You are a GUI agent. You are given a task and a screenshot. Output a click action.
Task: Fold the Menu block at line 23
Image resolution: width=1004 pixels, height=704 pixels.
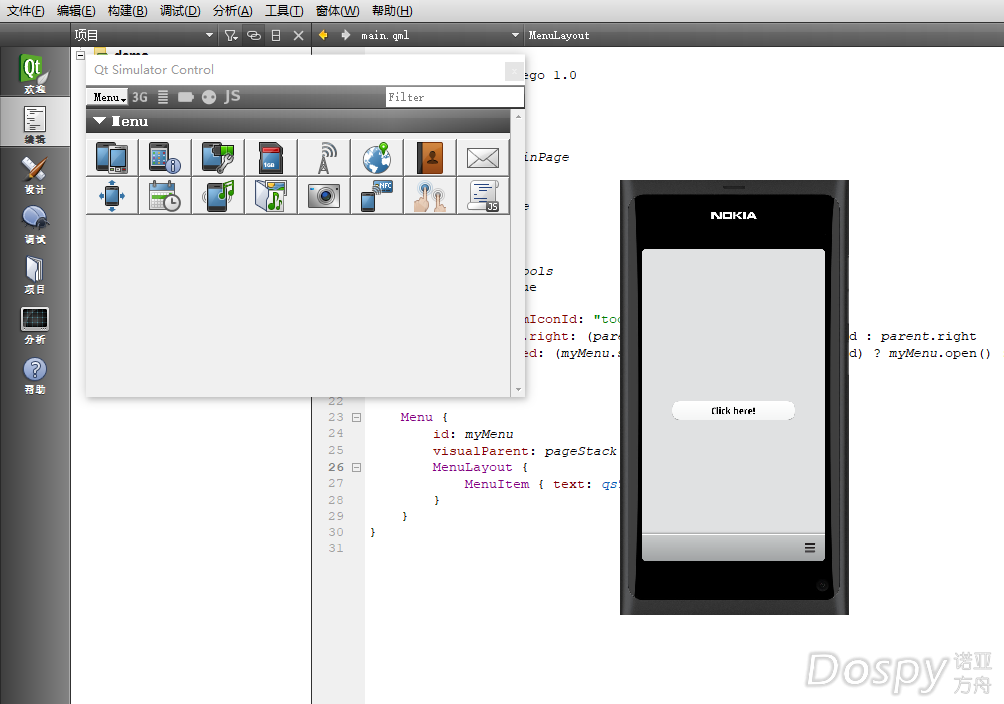click(x=357, y=418)
